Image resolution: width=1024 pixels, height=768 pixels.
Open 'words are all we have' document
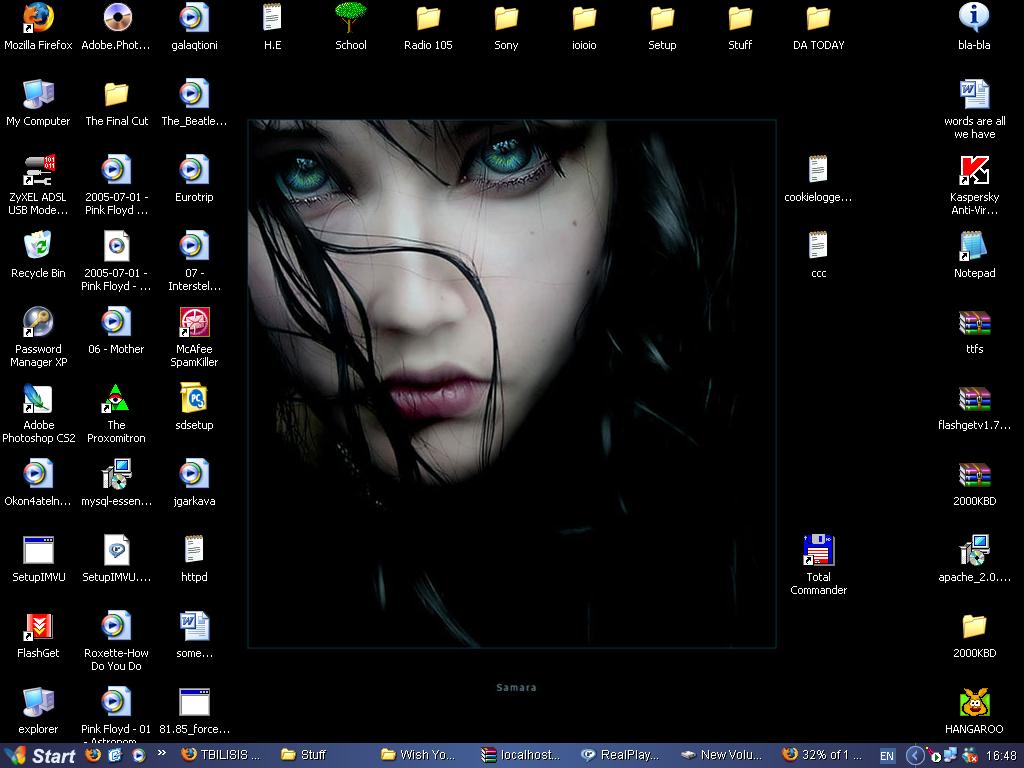coord(974,94)
